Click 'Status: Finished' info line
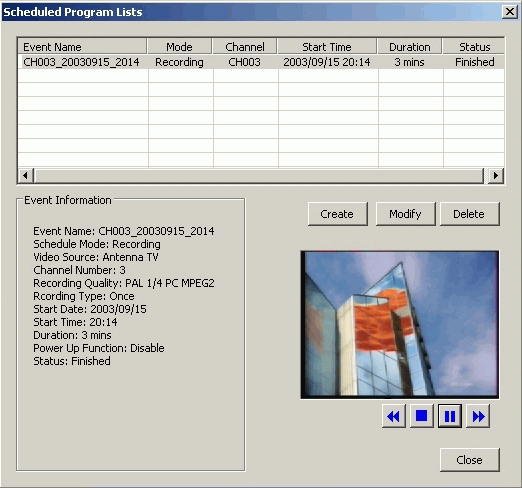This screenshot has height=488, width=522. (x=72, y=361)
